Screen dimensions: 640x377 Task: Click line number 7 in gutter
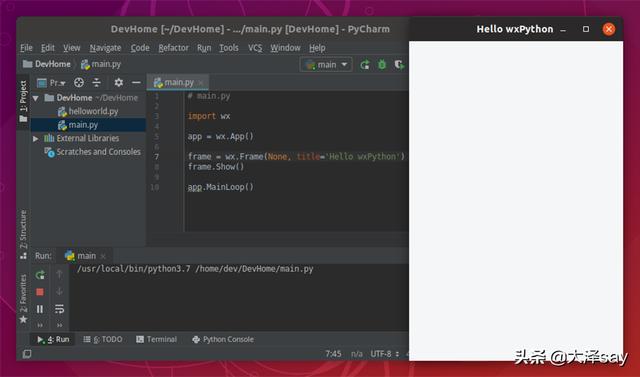pos(156,157)
